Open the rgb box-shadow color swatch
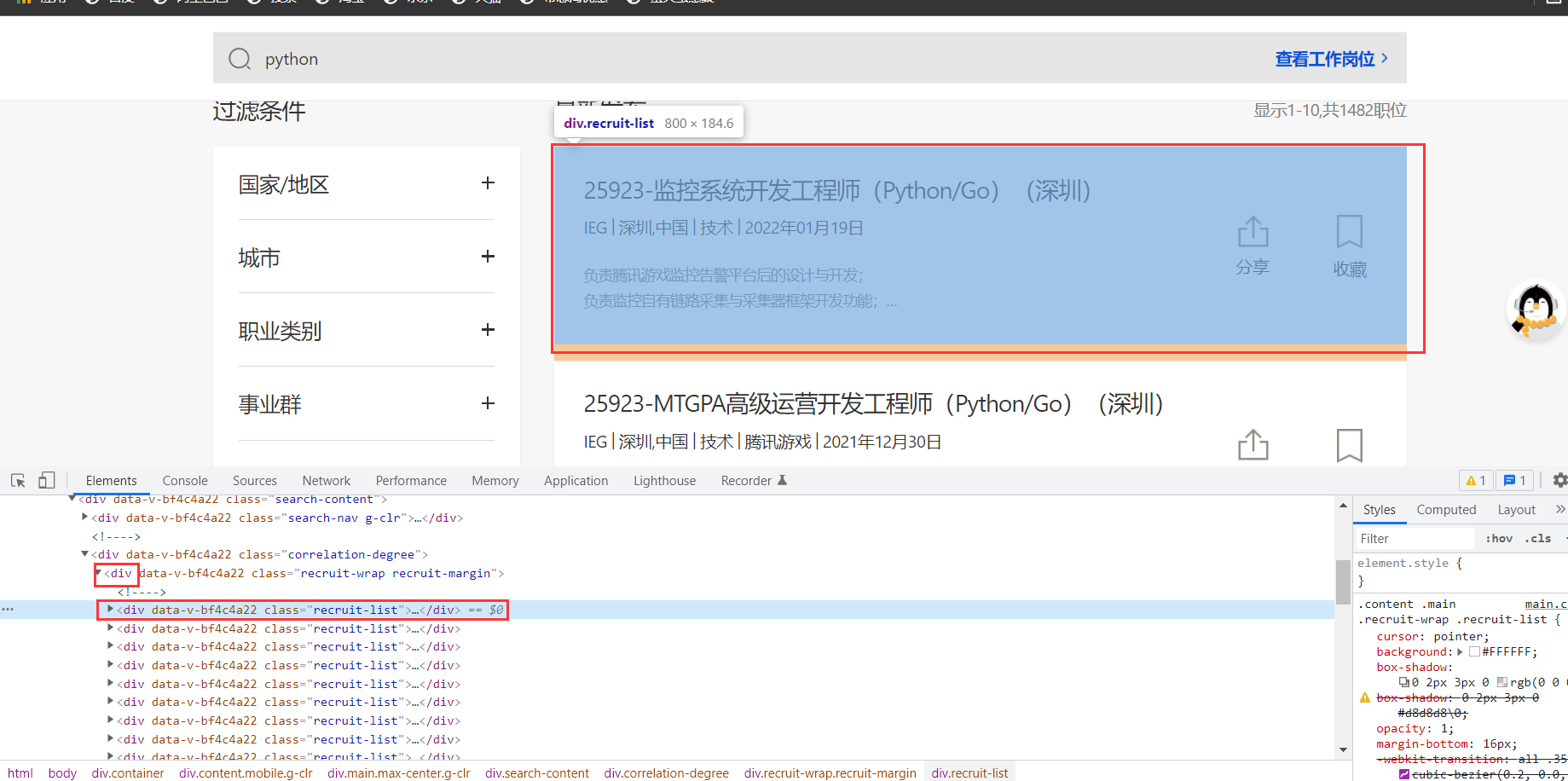The height and width of the screenshot is (781, 1568). tap(1502, 682)
